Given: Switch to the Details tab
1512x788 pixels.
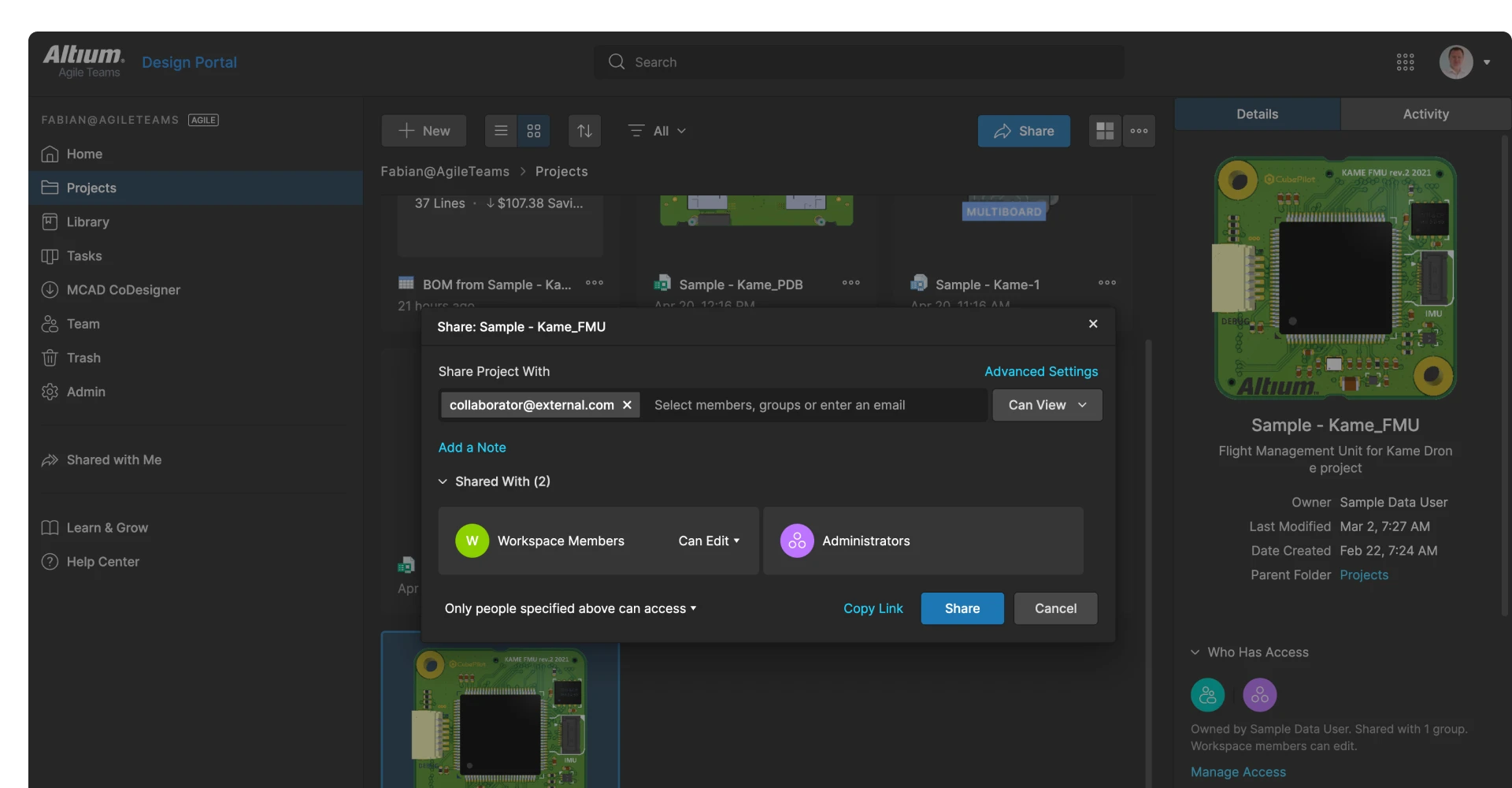Looking at the screenshot, I should click(x=1257, y=114).
